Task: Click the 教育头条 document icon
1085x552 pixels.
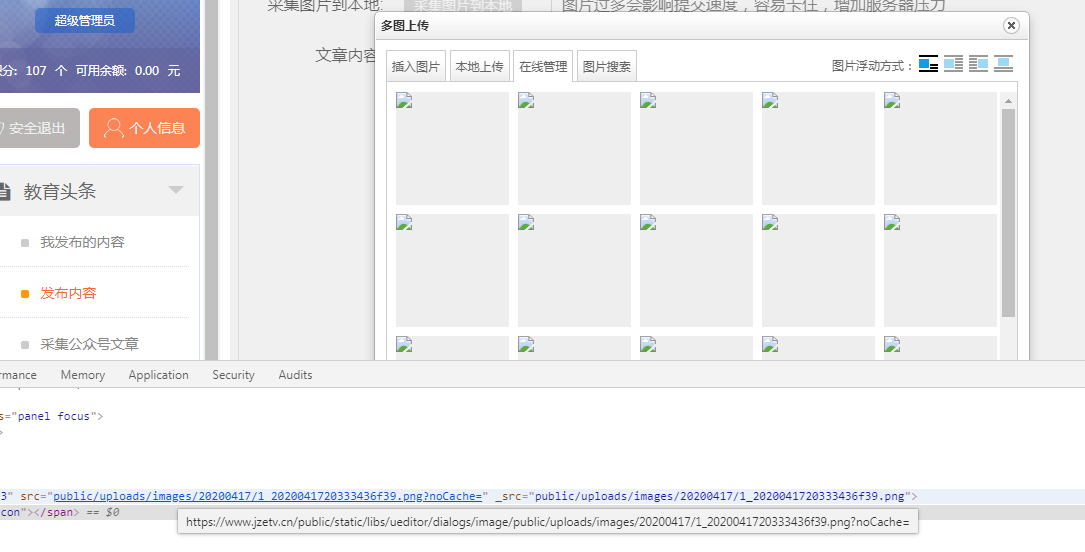Action: pos(4,191)
